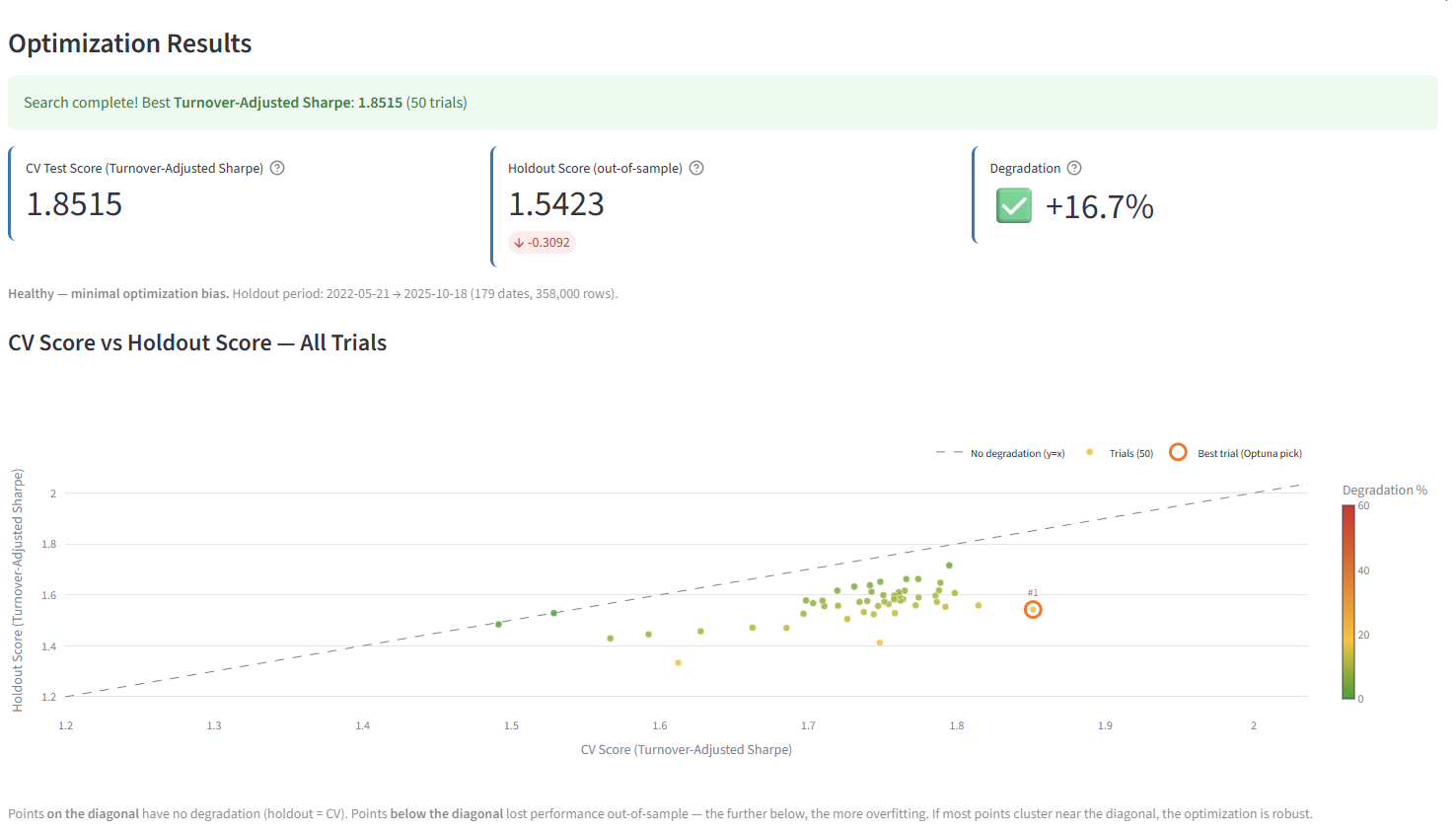
Task: Click the red -0.3092 delta badge
Action: click(x=542, y=243)
